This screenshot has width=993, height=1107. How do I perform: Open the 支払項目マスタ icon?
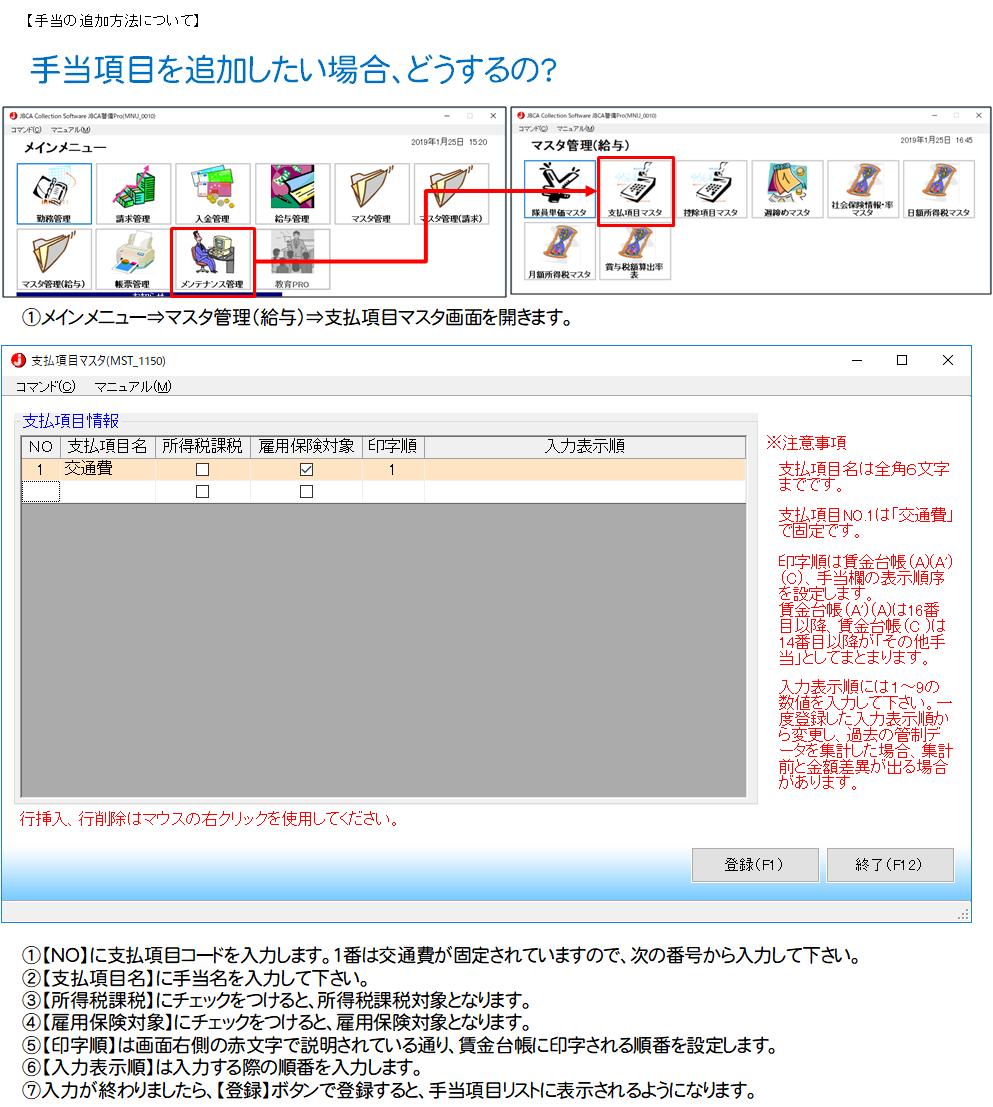coord(635,190)
